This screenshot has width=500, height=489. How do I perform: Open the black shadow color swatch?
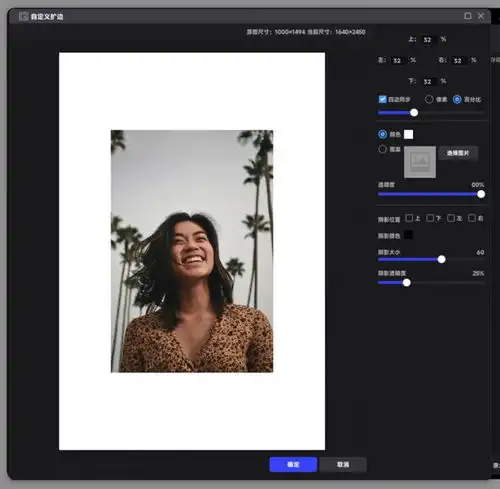(408, 235)
